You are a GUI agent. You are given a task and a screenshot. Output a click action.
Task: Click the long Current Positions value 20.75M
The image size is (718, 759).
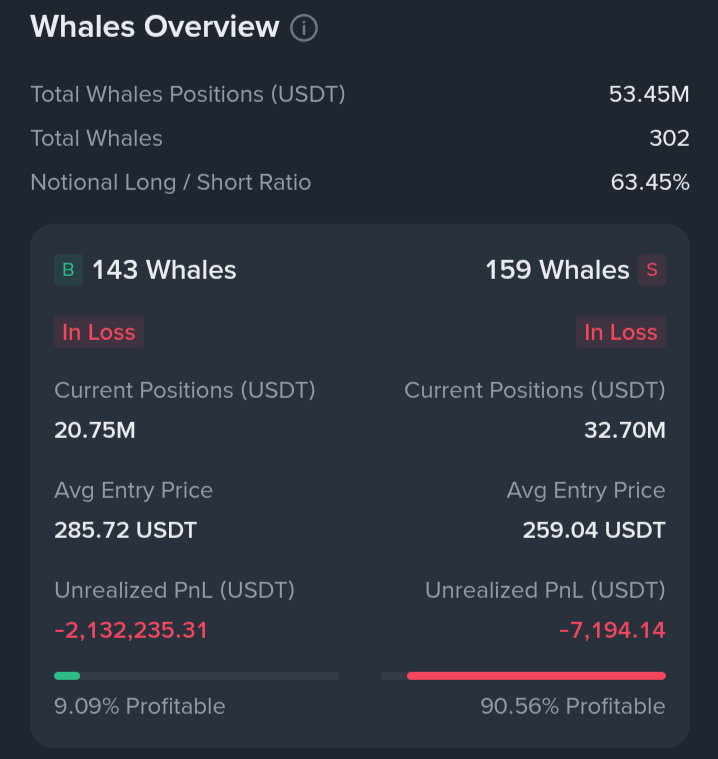95,430
